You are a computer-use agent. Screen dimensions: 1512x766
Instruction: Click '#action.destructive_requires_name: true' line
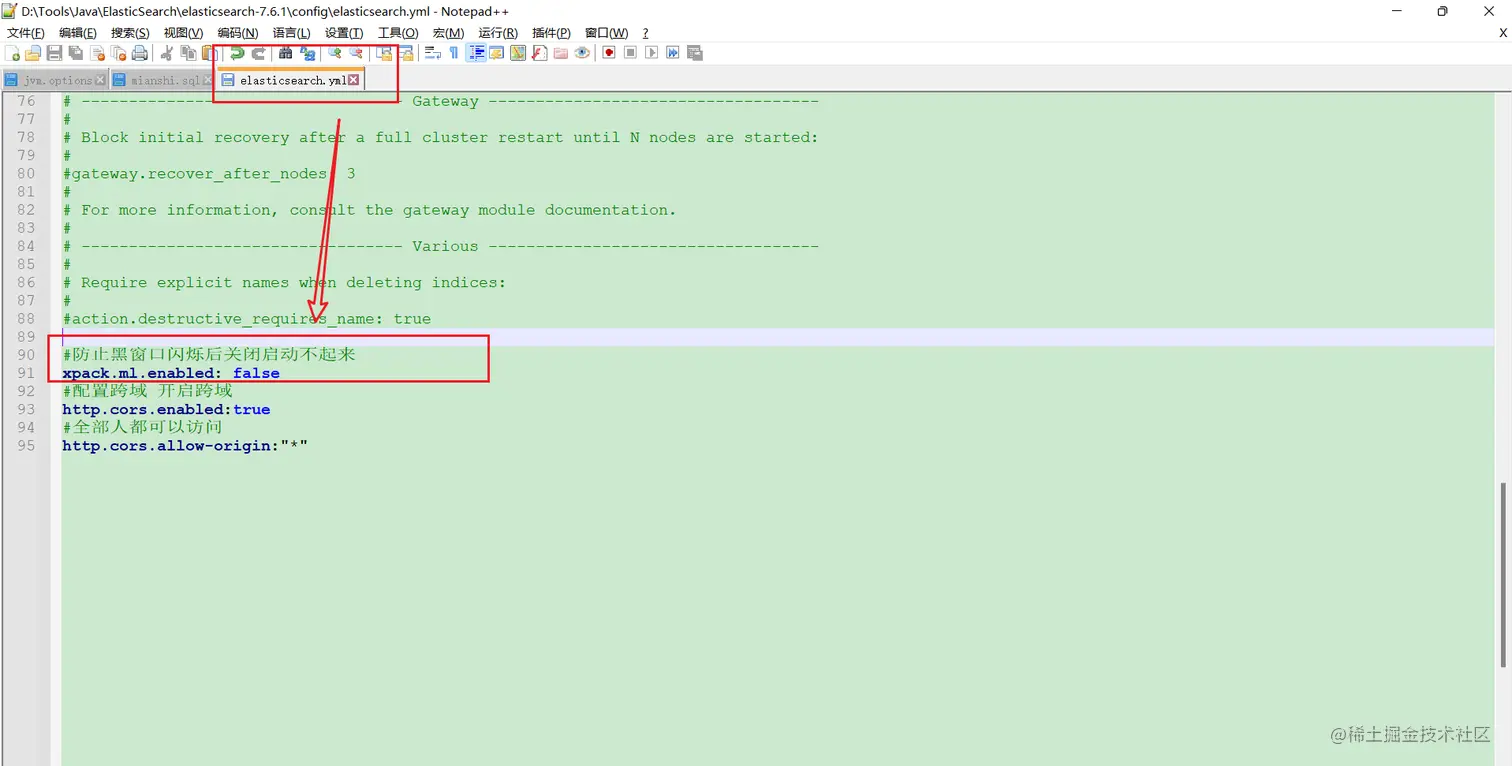[246, 319]
